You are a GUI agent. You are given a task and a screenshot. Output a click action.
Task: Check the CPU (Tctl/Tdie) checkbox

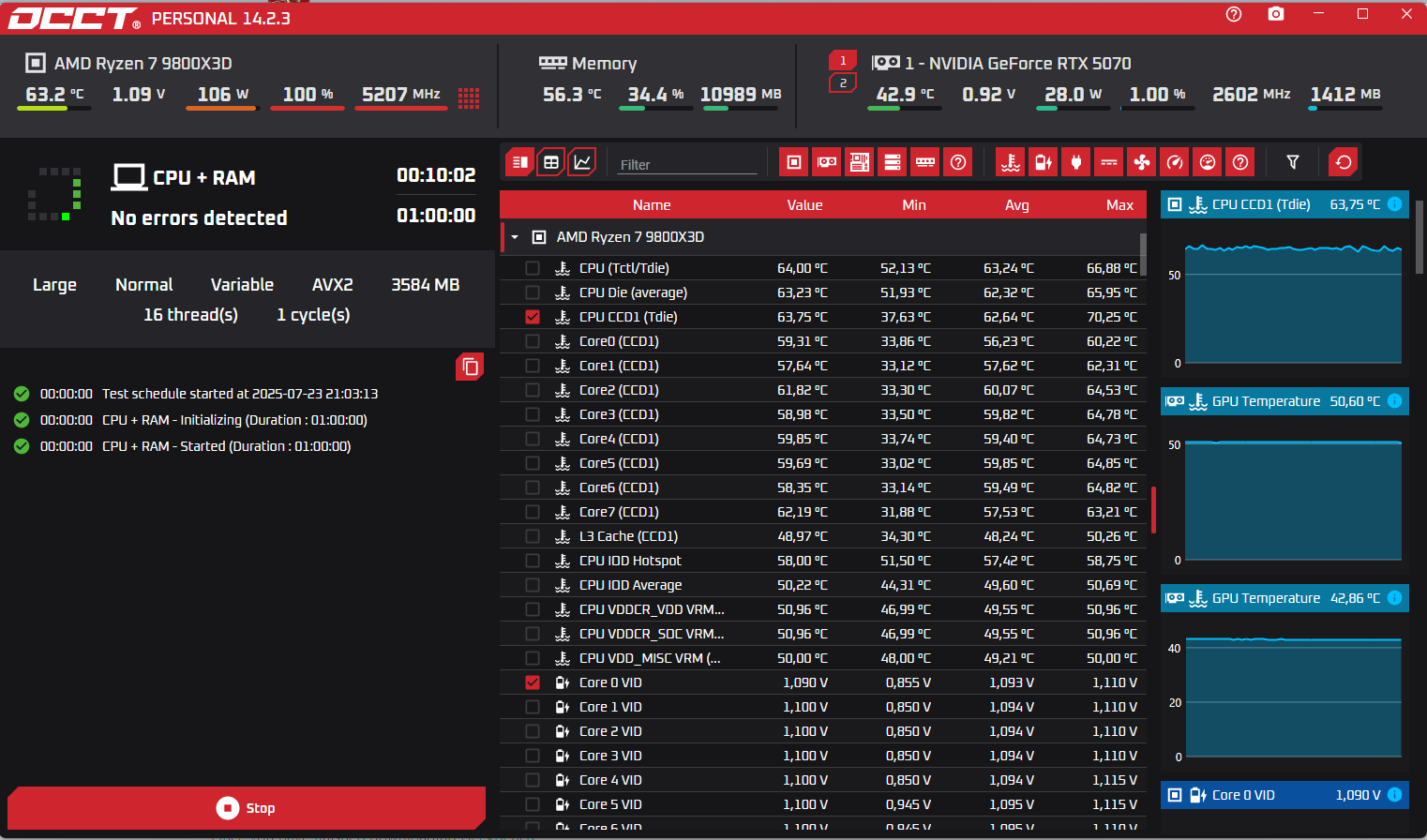click(533, 268)
